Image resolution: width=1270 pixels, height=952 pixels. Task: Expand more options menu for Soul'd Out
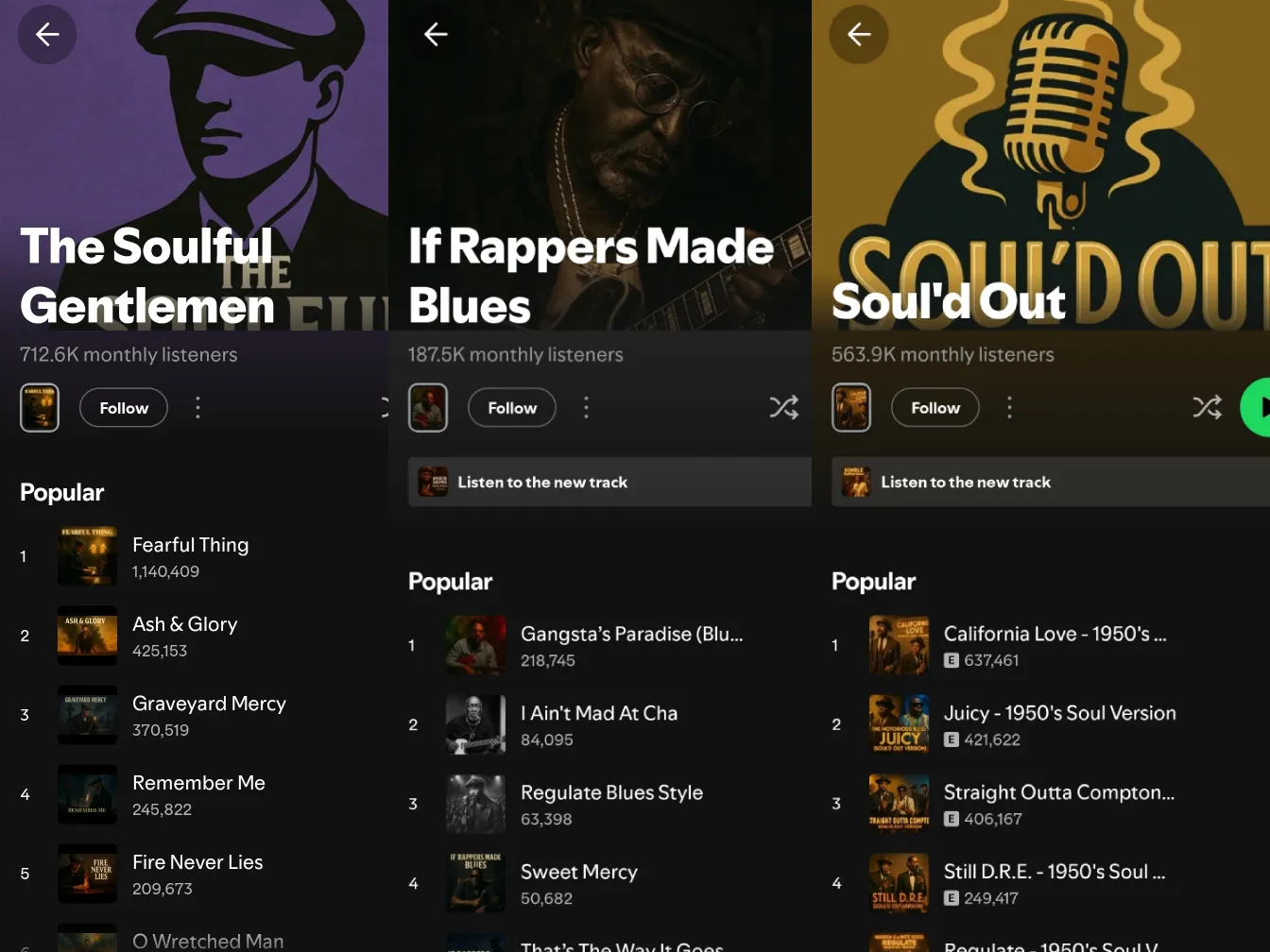[1009, 407]
